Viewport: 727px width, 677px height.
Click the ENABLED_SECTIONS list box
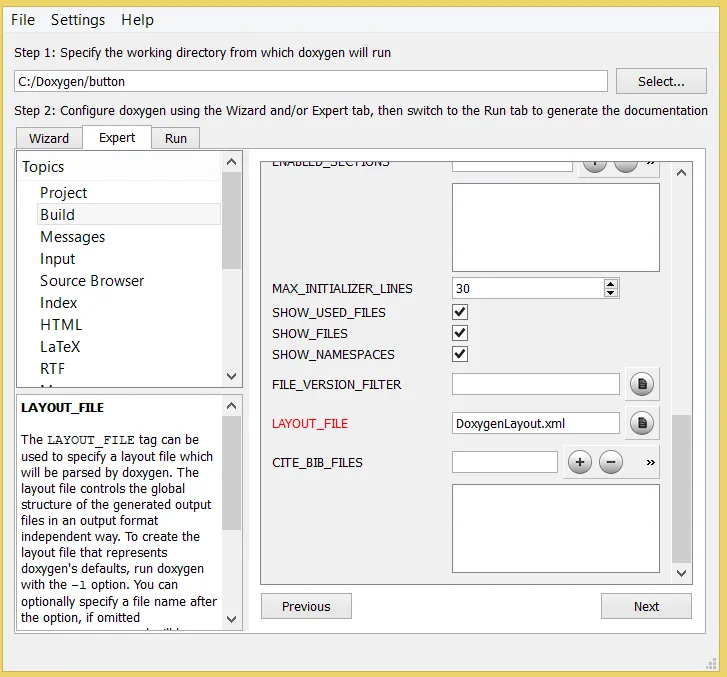coord(555,227)
